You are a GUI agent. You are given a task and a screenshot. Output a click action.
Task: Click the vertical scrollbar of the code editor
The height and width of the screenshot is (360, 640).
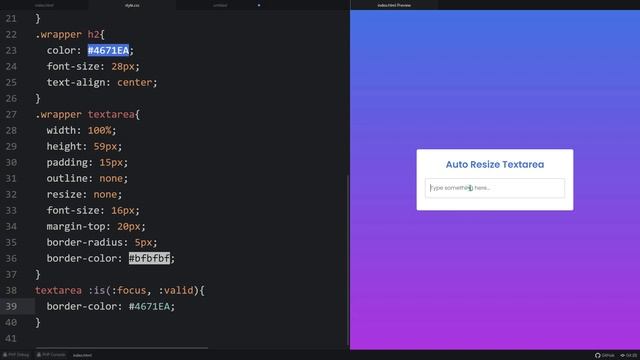pos(348,260)
